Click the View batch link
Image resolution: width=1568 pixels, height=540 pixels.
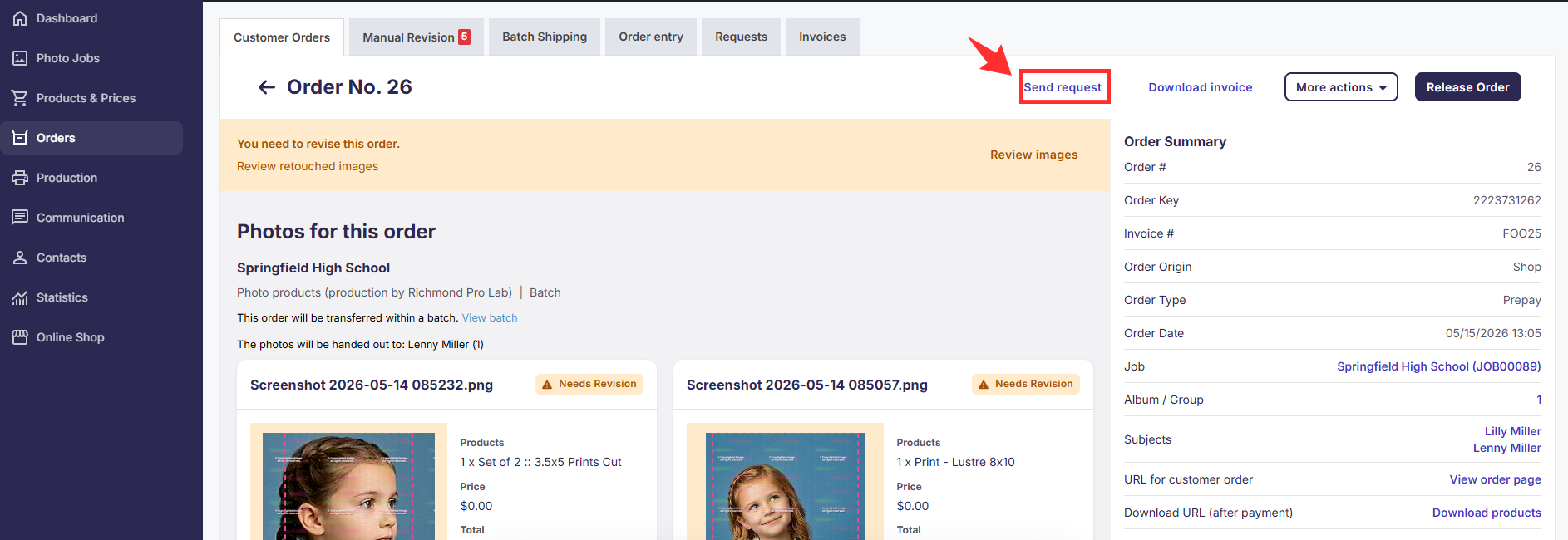click(490, 317)
